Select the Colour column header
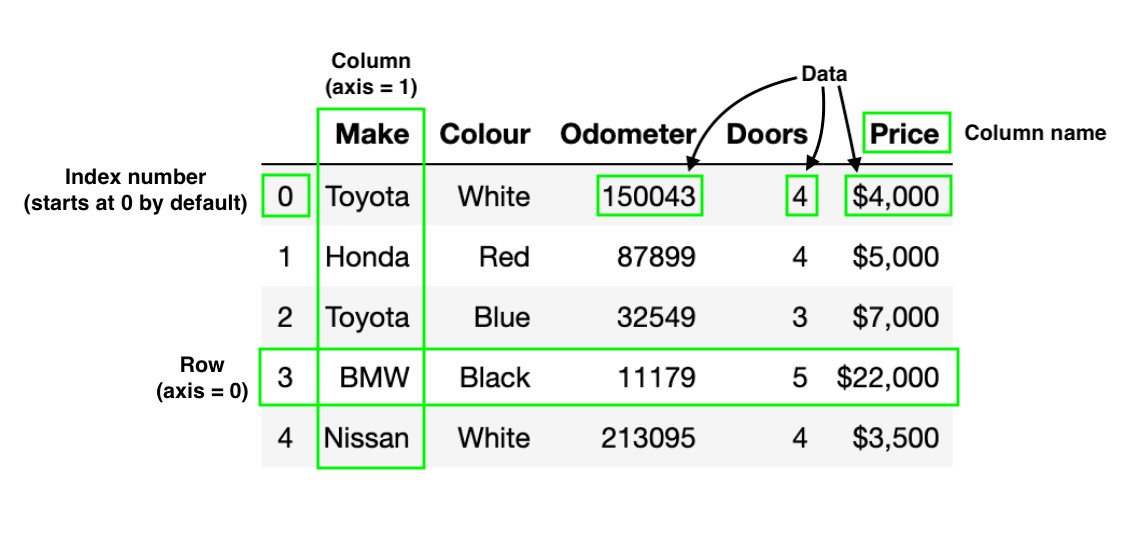 [x=485, y=134]
